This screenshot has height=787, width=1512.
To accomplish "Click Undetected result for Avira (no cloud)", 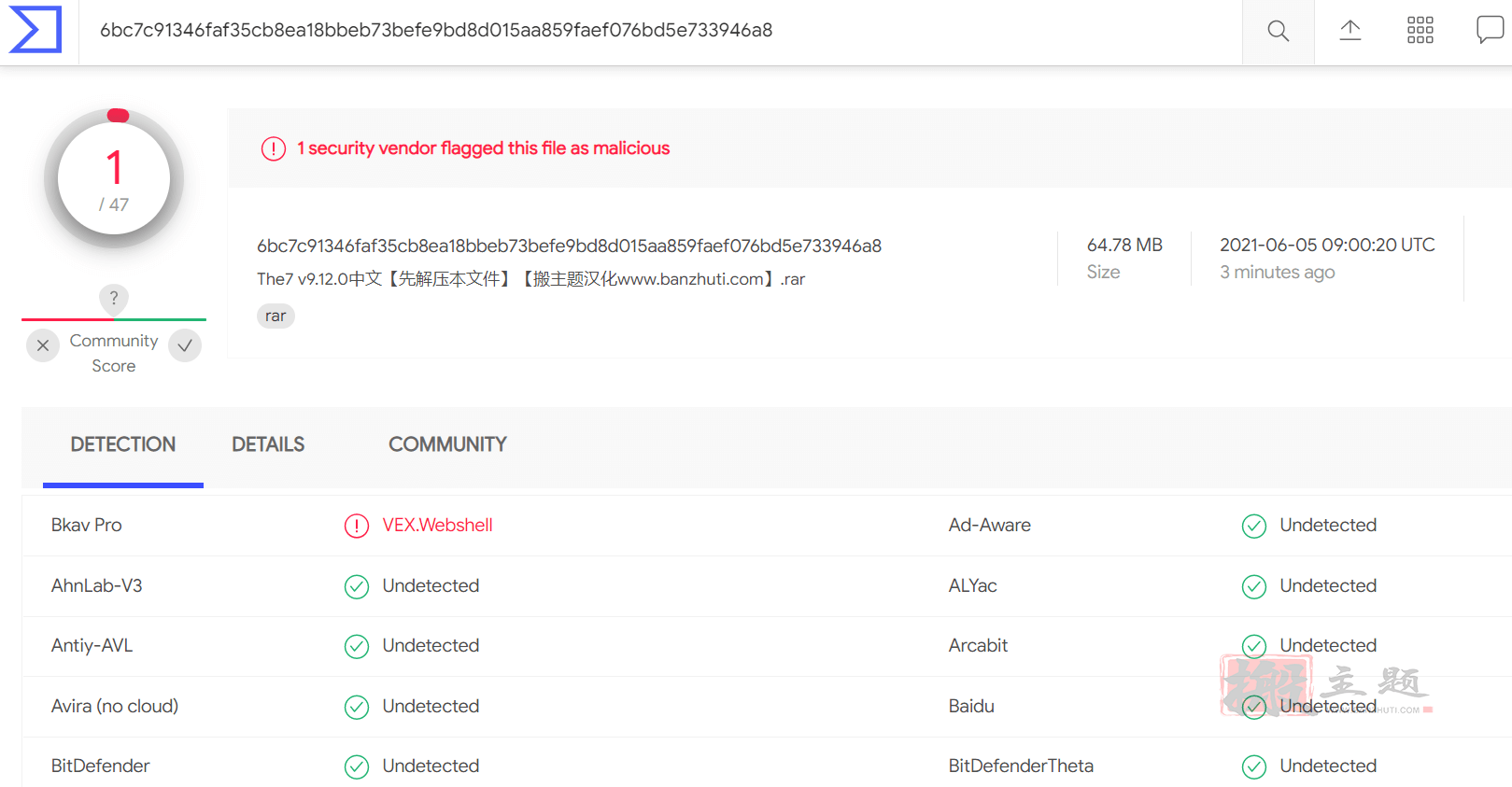I will (x=431, y=707).
